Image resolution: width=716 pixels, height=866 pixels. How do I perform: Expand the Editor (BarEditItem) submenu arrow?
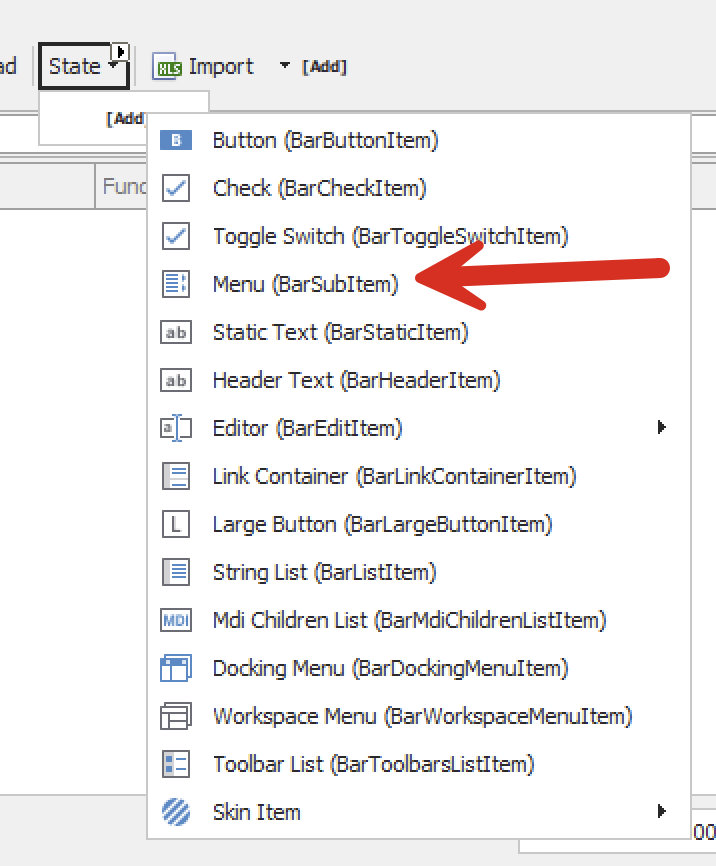[661, 428]
